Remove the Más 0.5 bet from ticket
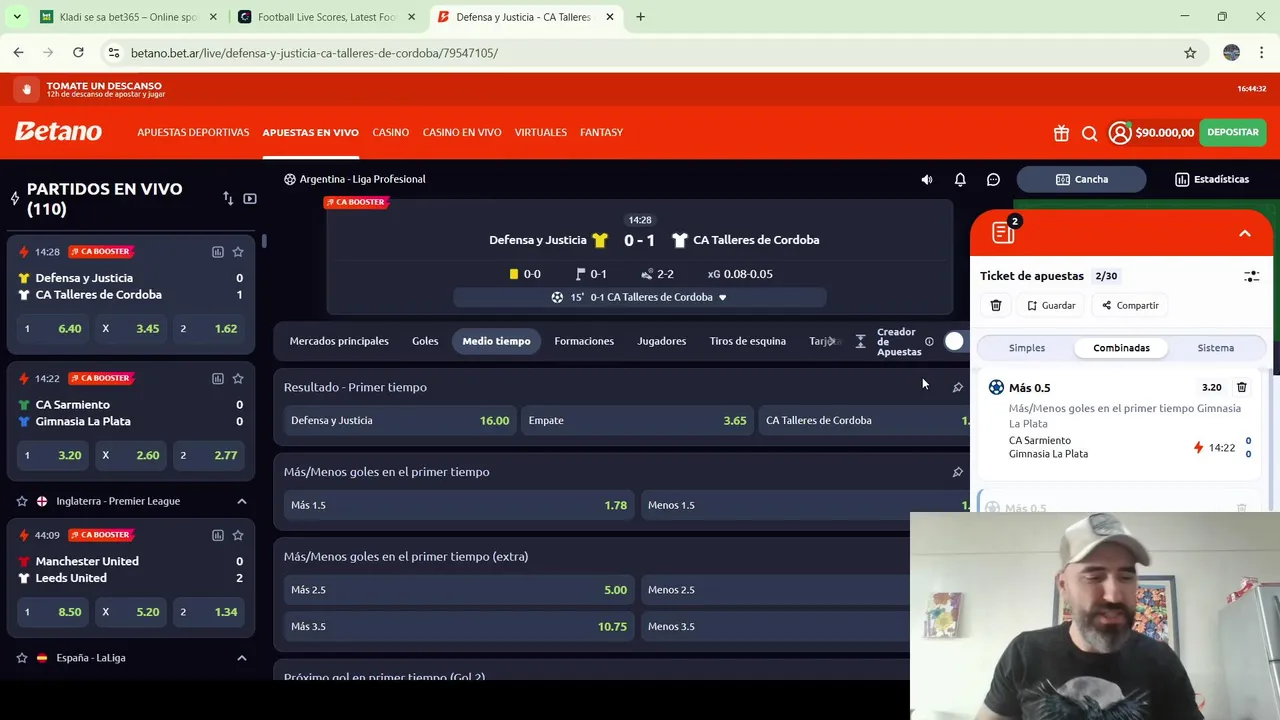This screenshot has height=720, width=1280. tap(1241, 388)
